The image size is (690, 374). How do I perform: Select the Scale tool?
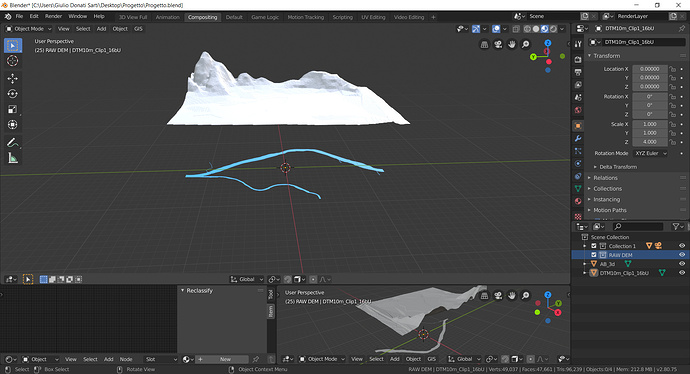point(13,109)
